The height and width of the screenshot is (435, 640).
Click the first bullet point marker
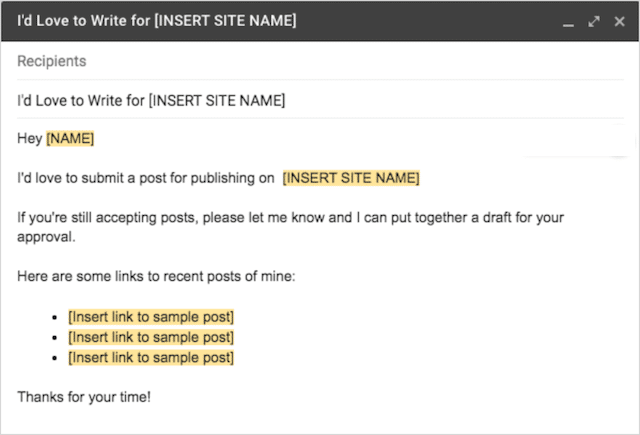click(x=53, y=318)
